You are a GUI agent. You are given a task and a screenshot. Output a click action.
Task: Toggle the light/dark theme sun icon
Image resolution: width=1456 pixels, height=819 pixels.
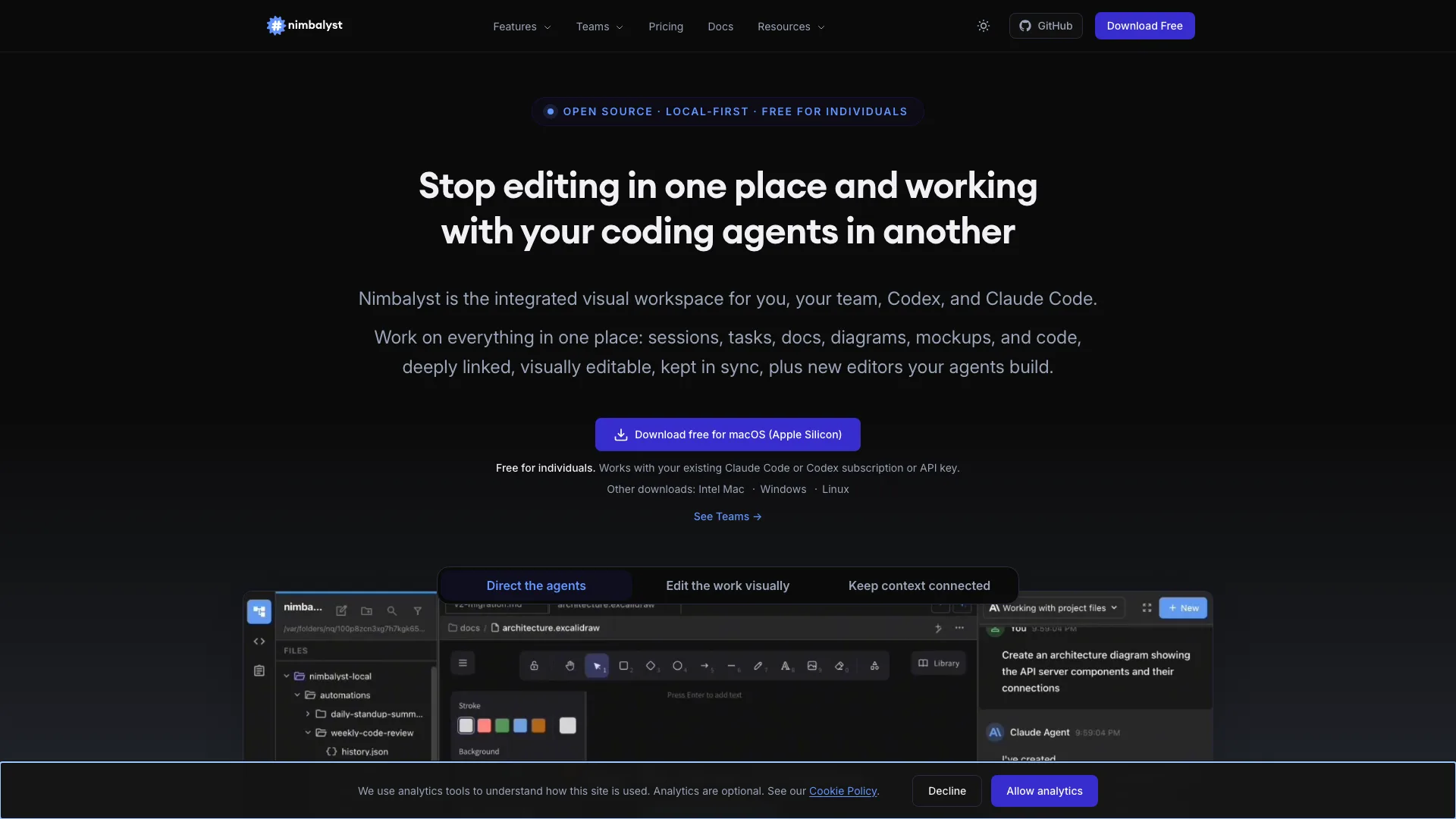984,26
